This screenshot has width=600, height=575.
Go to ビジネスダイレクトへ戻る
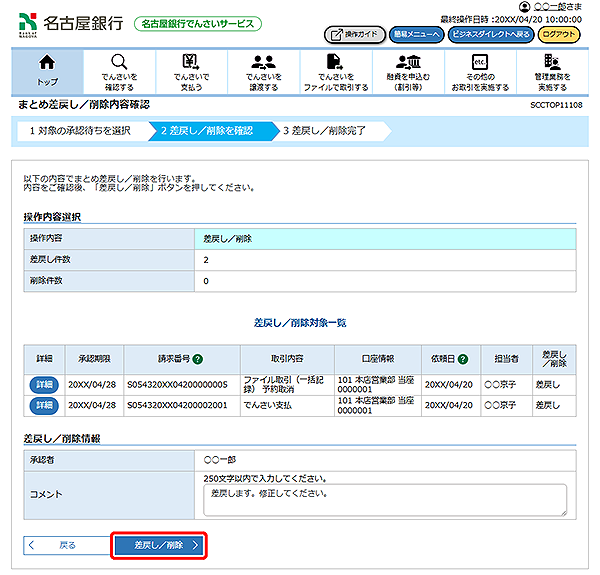click(488, 33)
